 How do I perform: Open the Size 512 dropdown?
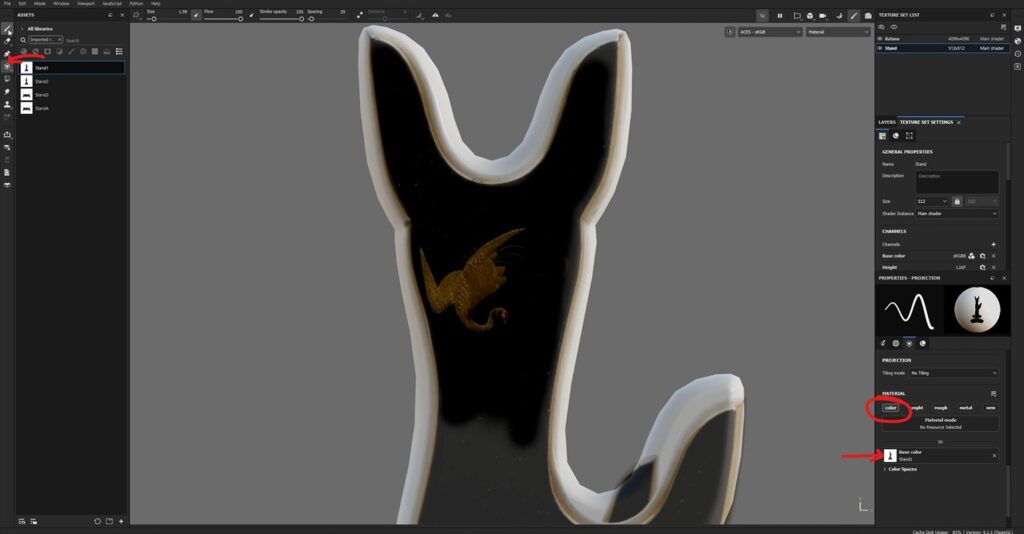(x=932, y=201)
